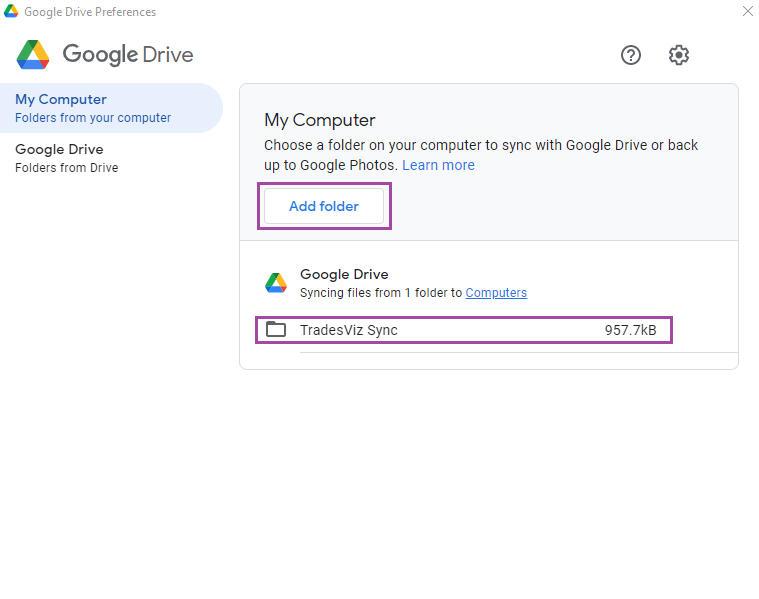Click the Google Drive heading above Syncing files

coord(344,274)
